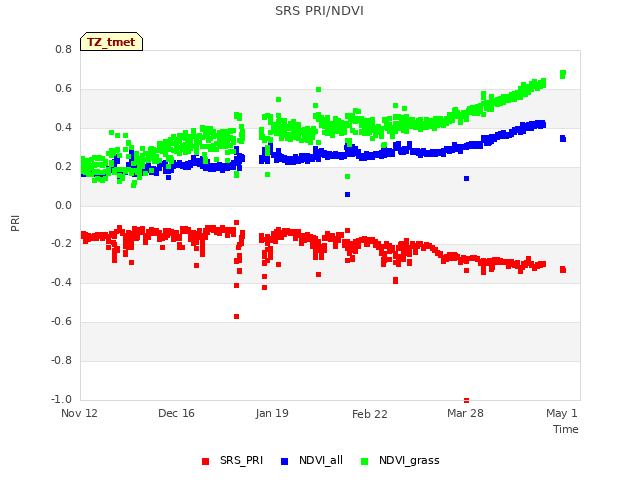The height and width of the screenshot is (480, 640).
Task: Select the NDVI_all legend label
Action: [x=321, y=460]
